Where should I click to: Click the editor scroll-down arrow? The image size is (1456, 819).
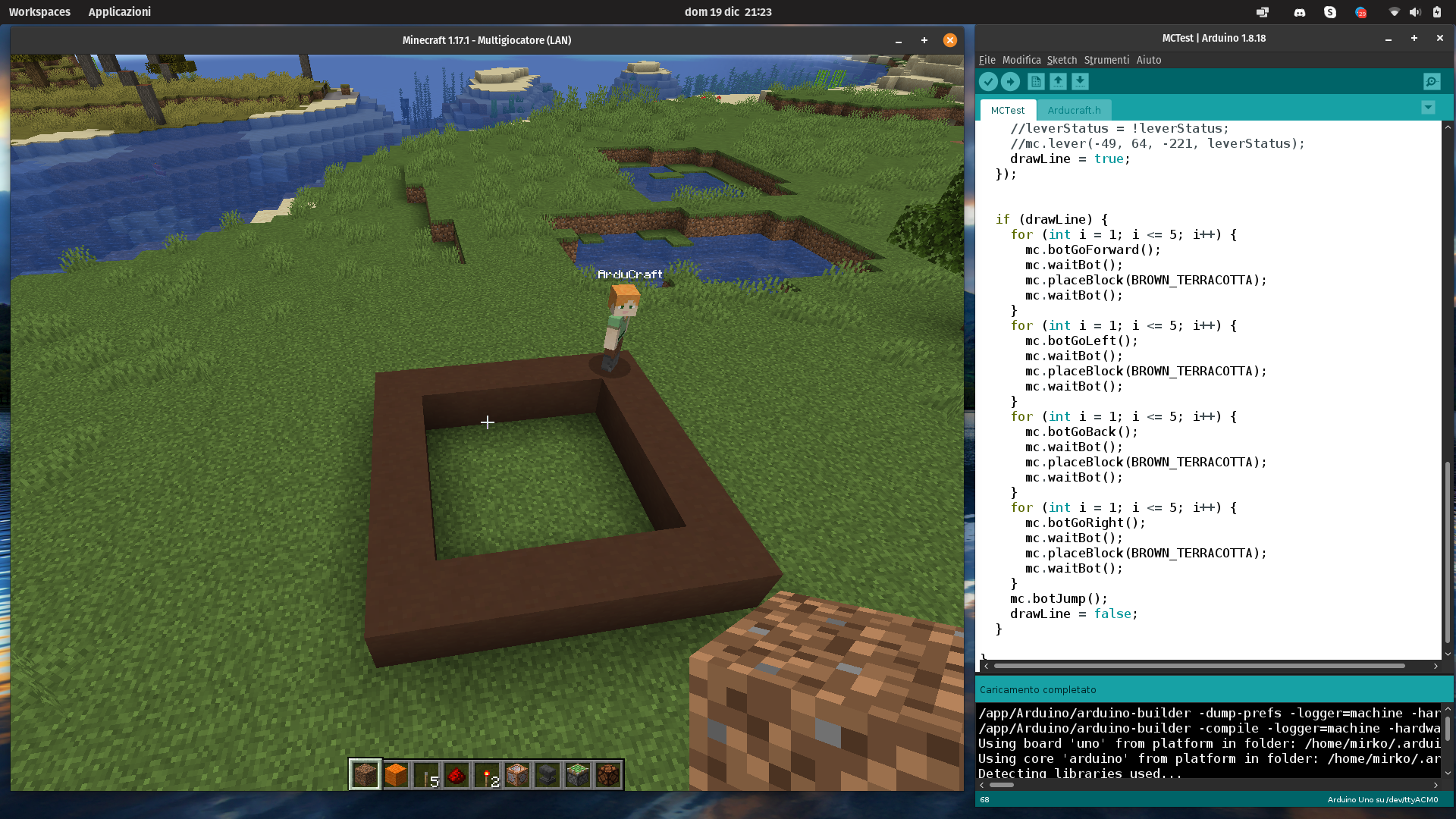click(x=1448, y=654)
